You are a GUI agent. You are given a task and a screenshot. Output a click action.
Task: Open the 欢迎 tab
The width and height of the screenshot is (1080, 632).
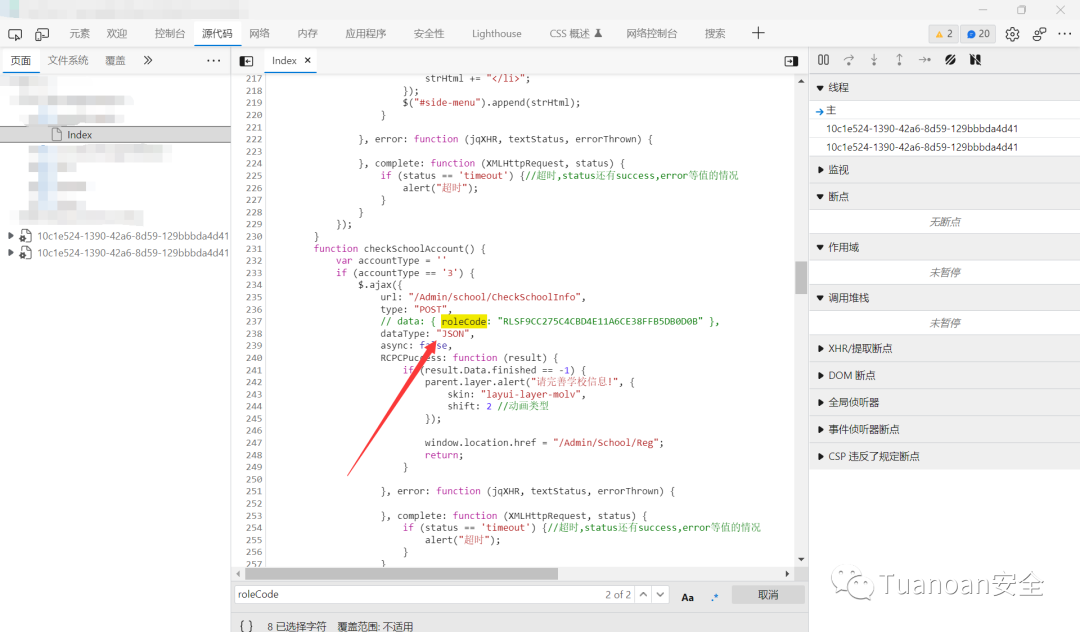coord(116,34)
